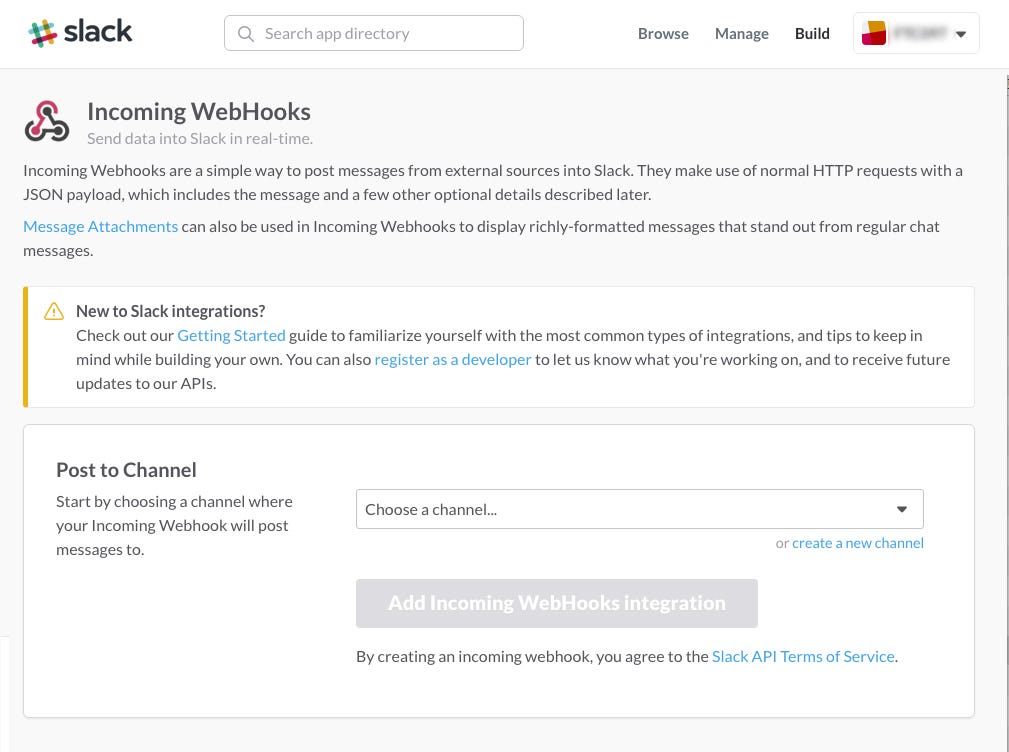Open the workspace account dropdown arrow
1009x752 pixels.
tap(961, 34)
